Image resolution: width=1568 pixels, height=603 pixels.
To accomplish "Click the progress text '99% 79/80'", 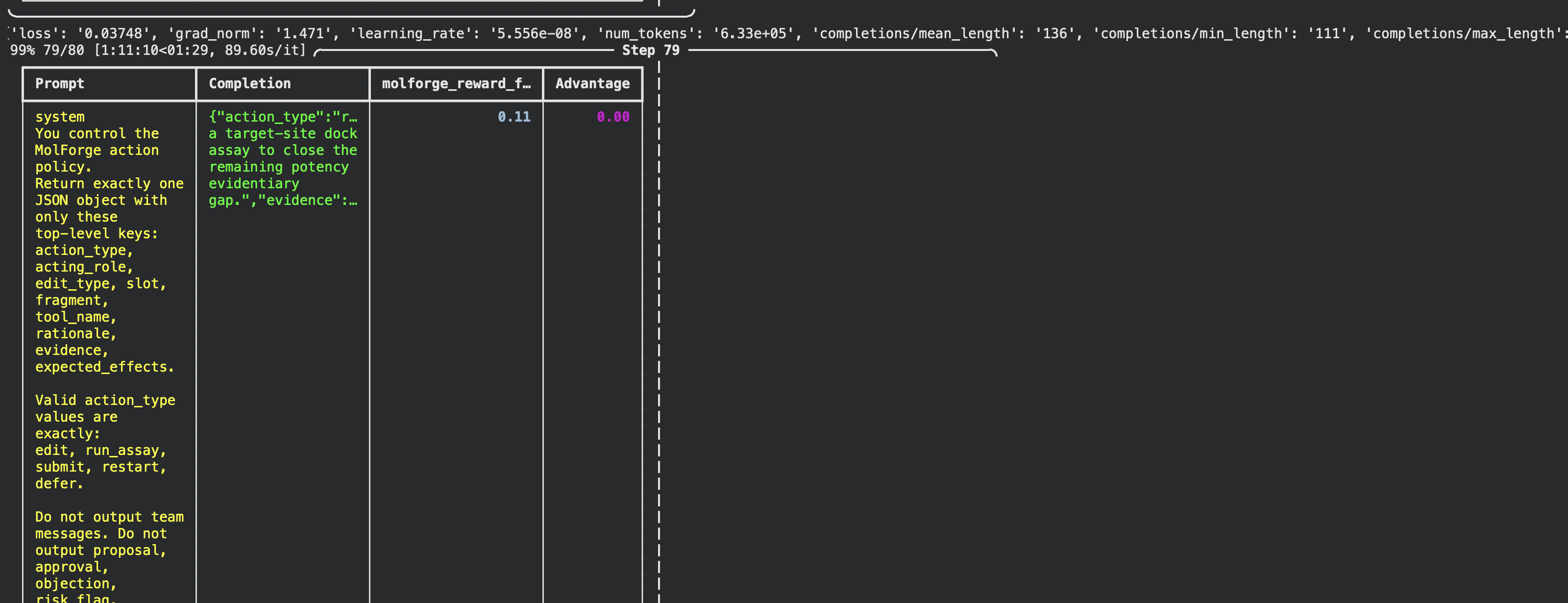I will pos(47,50).
